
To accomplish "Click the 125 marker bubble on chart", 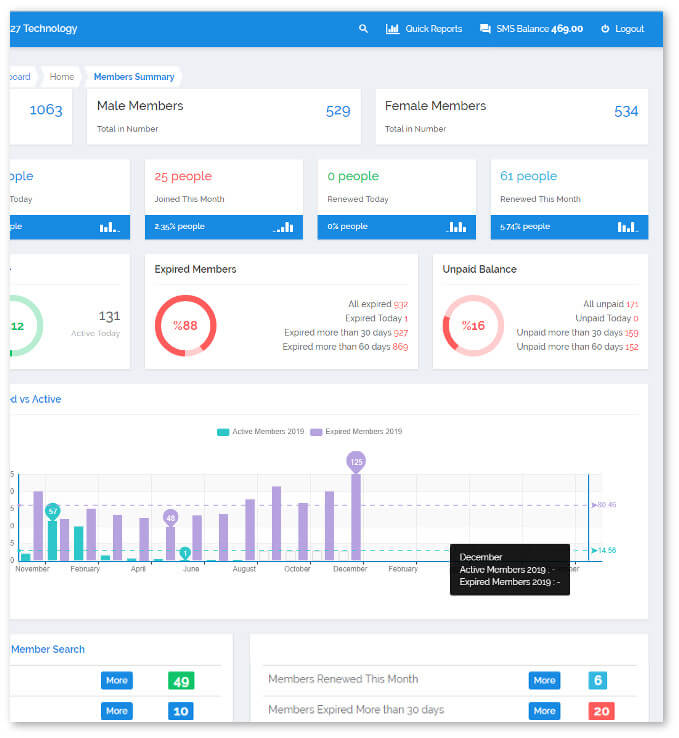I will [x=356, y=462].
